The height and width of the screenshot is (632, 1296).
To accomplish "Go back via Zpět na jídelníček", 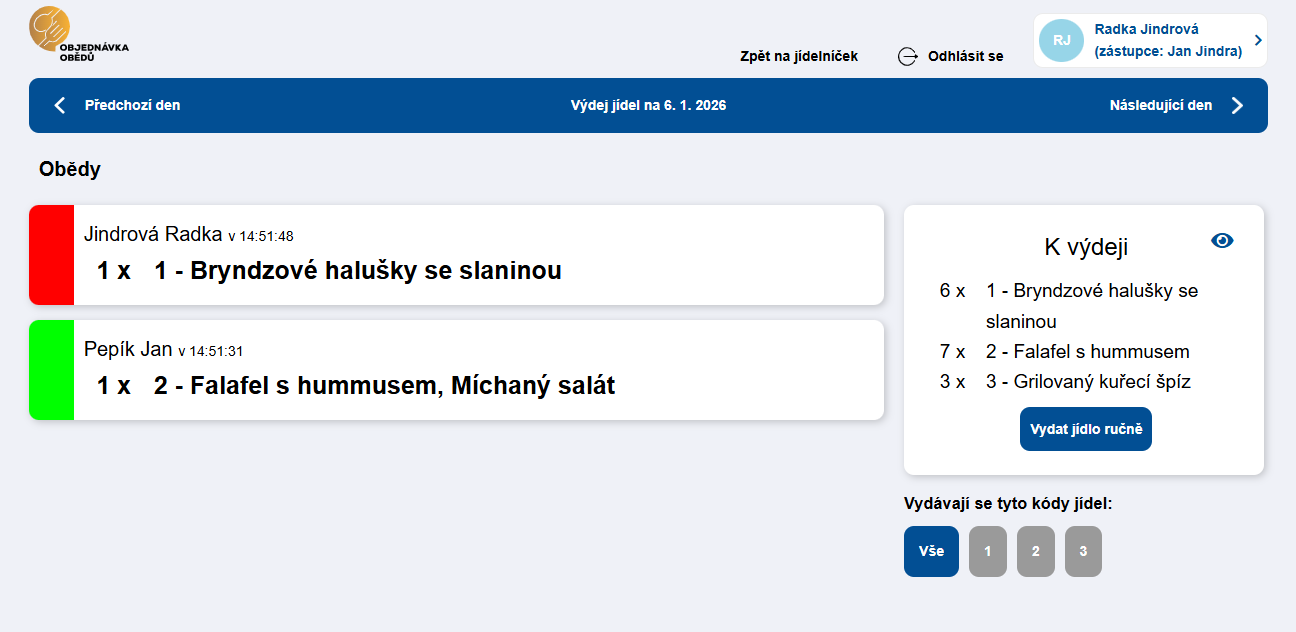I will 798,56.
